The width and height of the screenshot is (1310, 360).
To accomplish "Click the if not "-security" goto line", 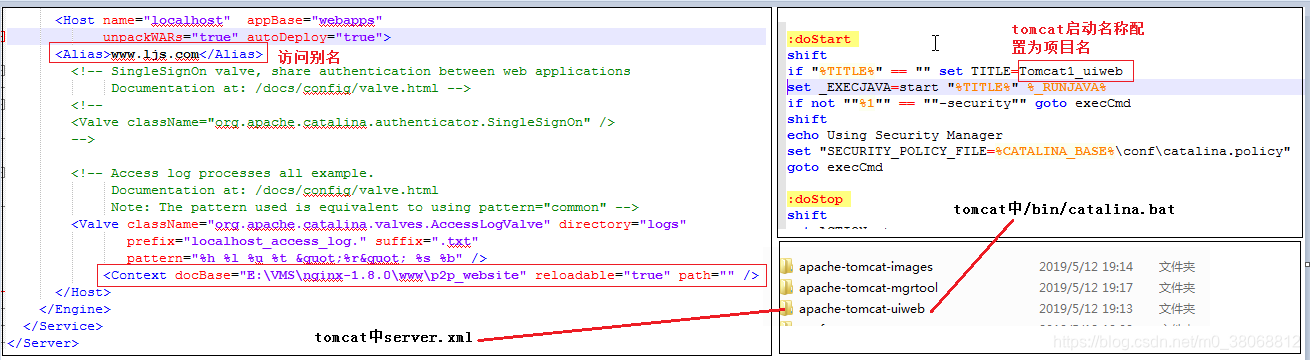I will coord(959,103).
